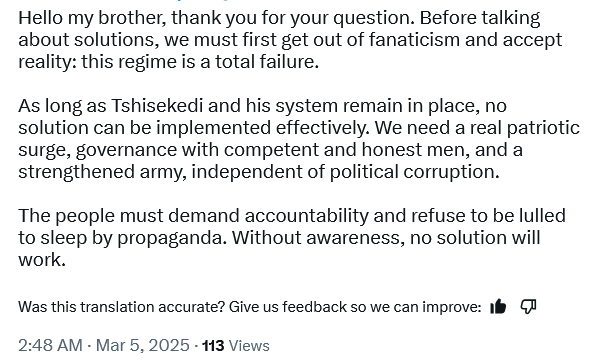Click the sentence 'this regime is a total failure'

coord(200,61)
